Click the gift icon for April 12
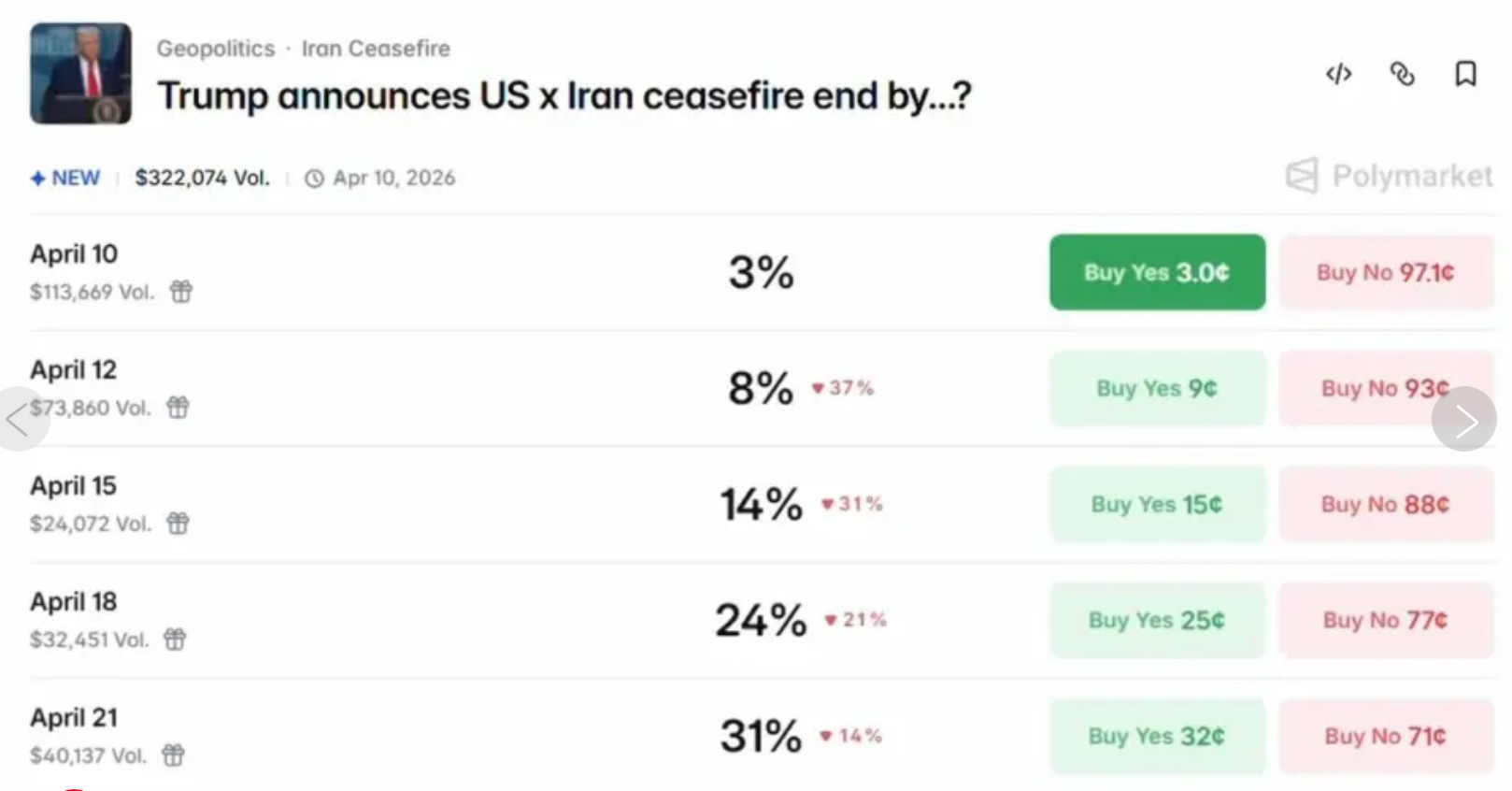This screenshot has width=1512, height=791. (178, 408)
